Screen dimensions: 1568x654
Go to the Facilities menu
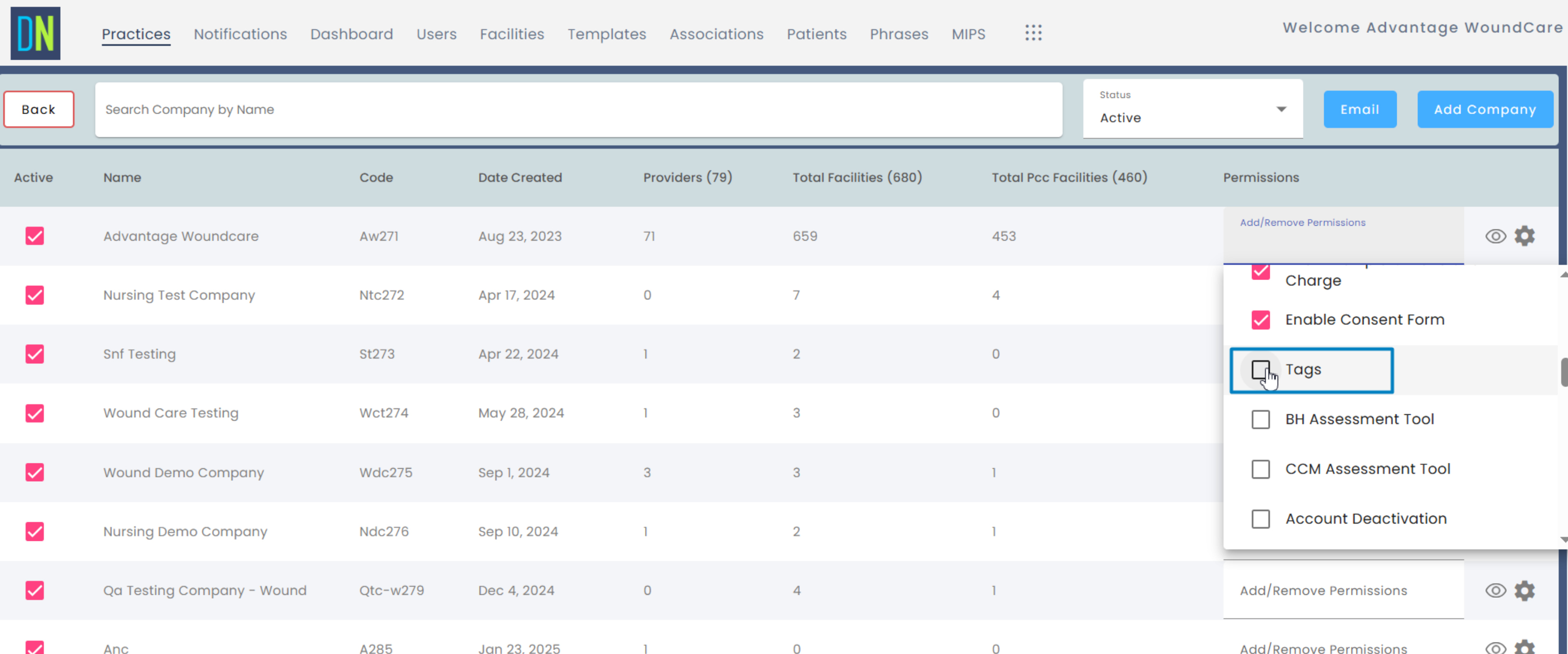coord(511,34)
